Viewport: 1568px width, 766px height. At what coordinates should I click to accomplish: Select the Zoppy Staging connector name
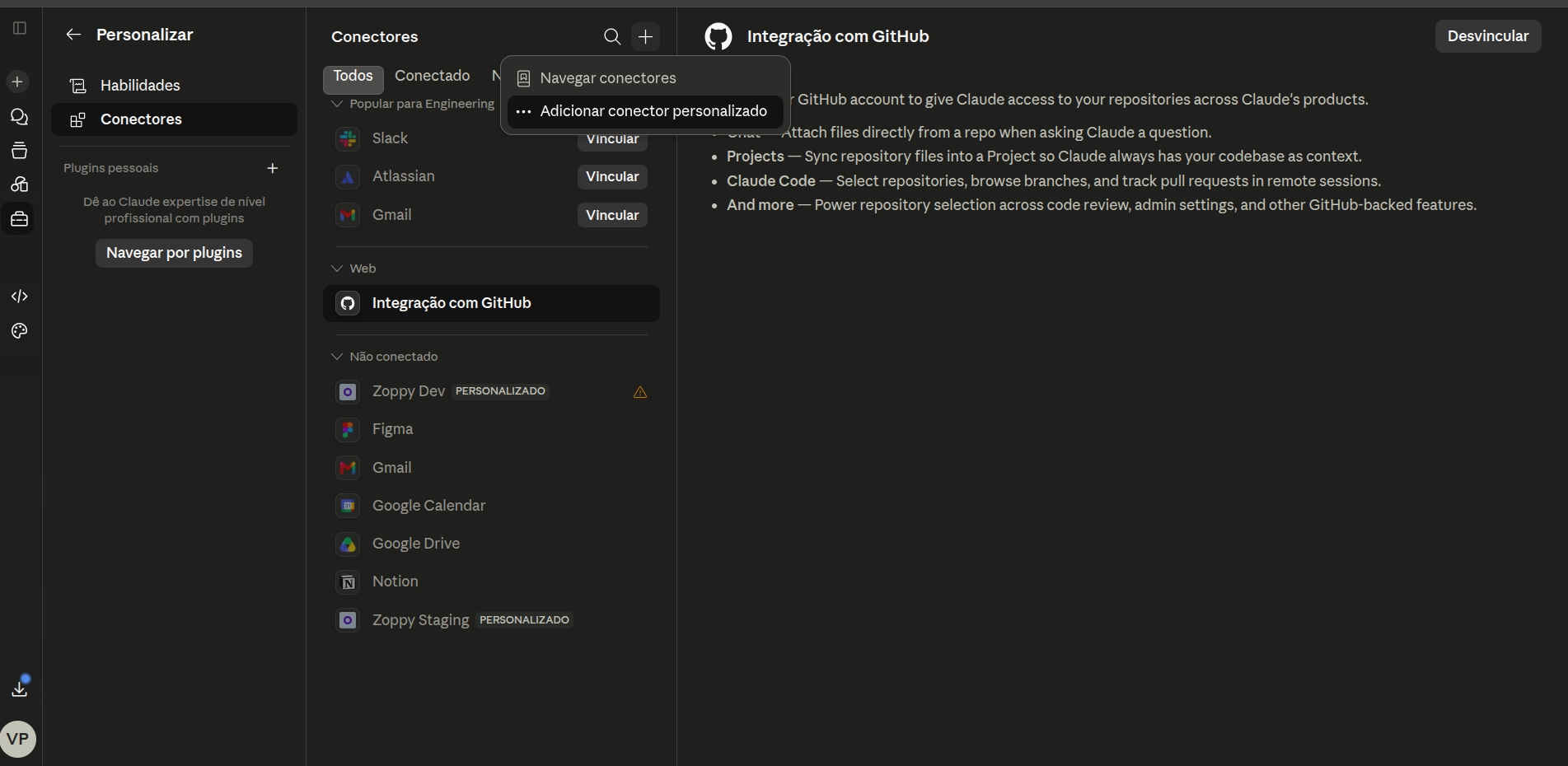pyautogui.click(x=420, y=620)
